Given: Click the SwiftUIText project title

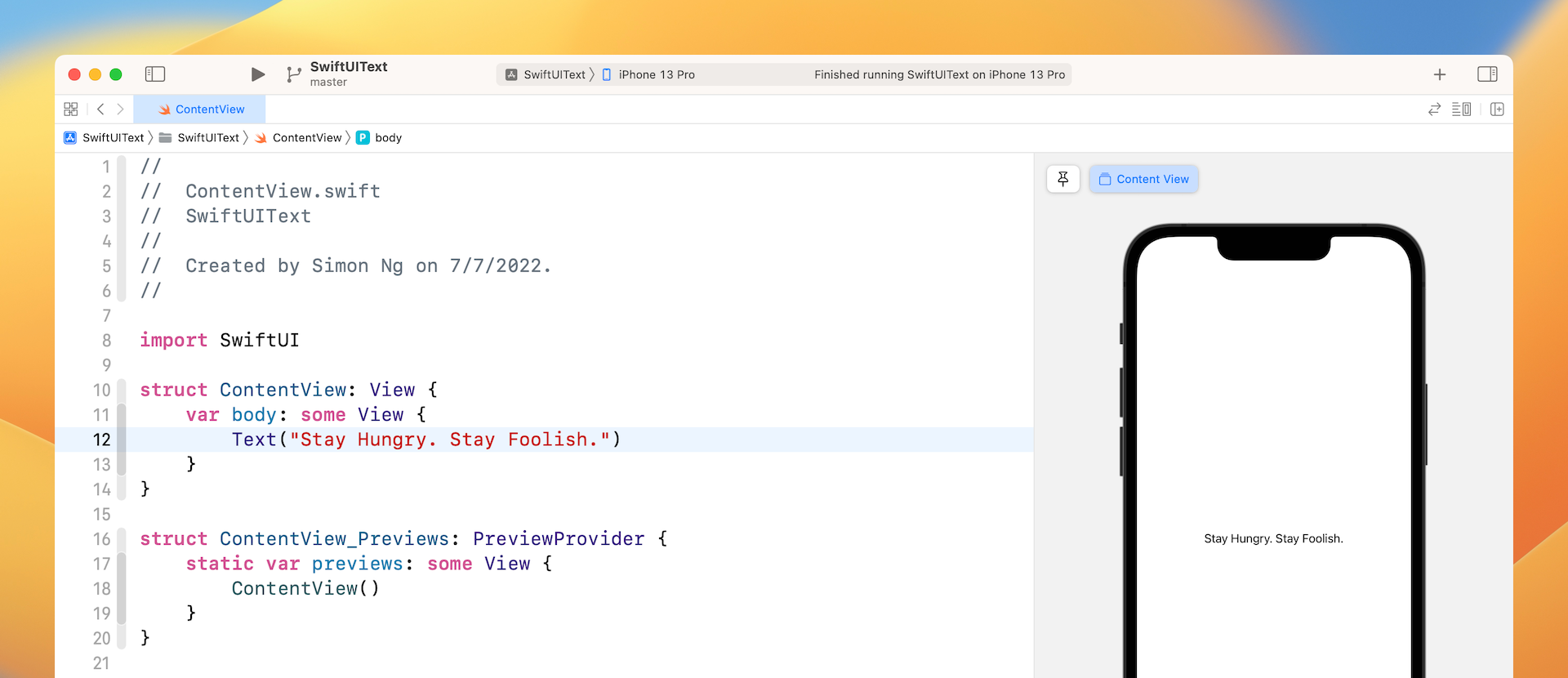Looking at the screenshot, I should click(x=349, y=67).
